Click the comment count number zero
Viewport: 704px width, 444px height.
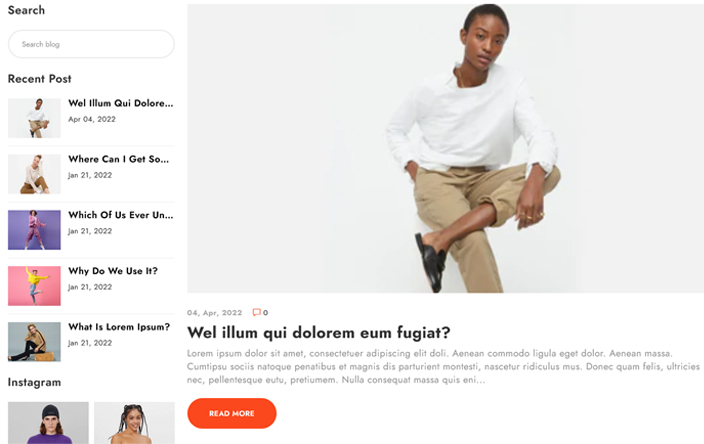pyautogui.click(x=265, y=313)
